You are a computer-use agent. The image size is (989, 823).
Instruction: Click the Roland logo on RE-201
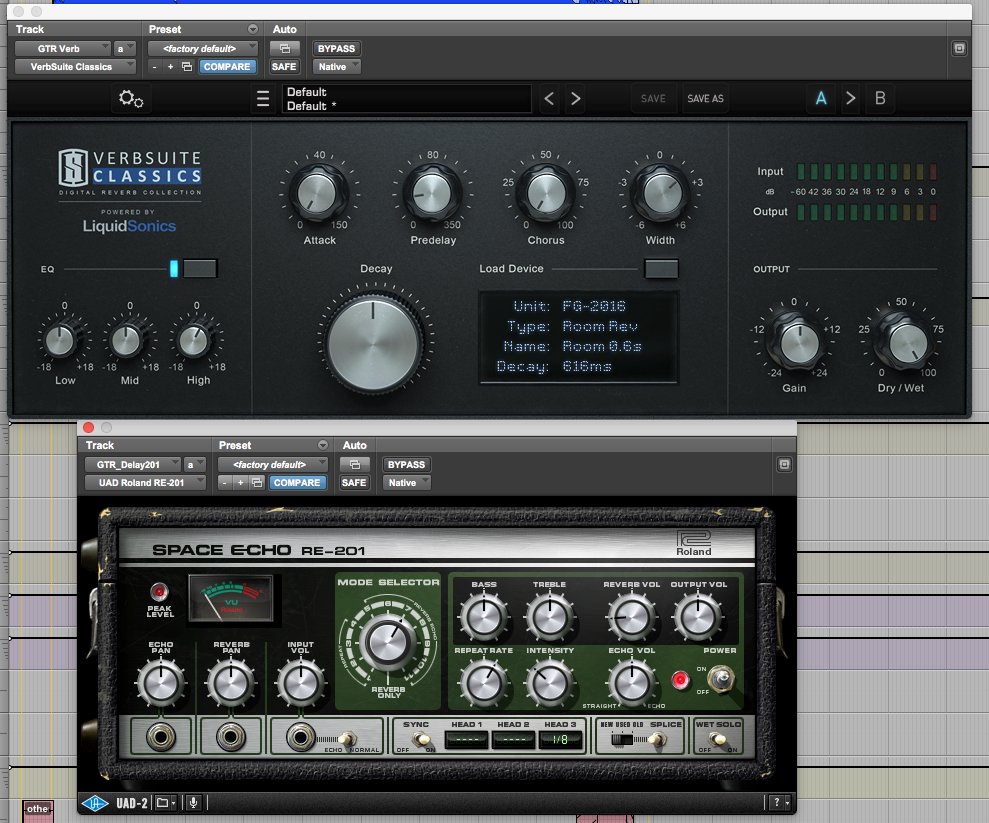point(694,543)
